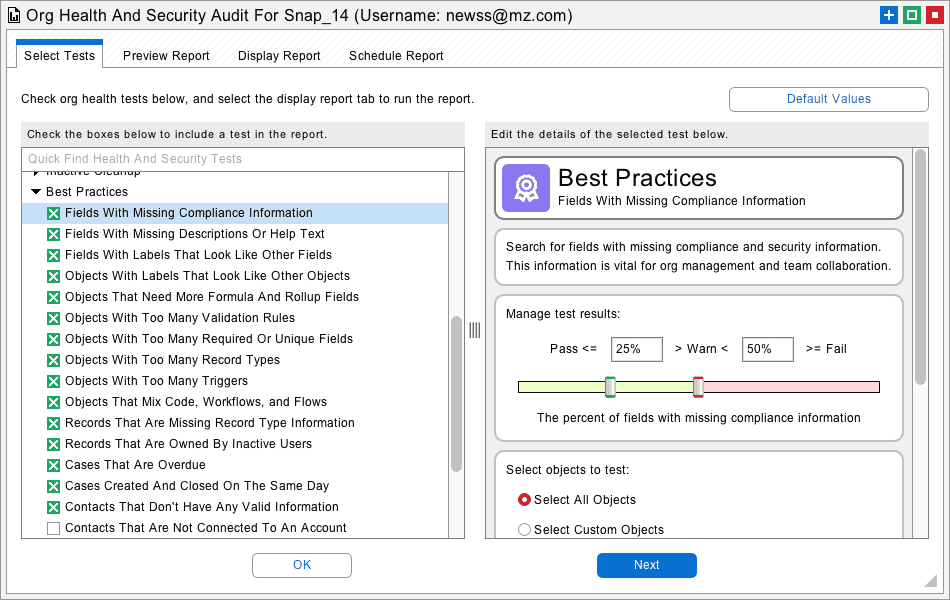The width and height of the screenshot is (950, 600).
Task: Click 'The percent of fields with missing compliance information' caption
Action: (x=699, y=418)
